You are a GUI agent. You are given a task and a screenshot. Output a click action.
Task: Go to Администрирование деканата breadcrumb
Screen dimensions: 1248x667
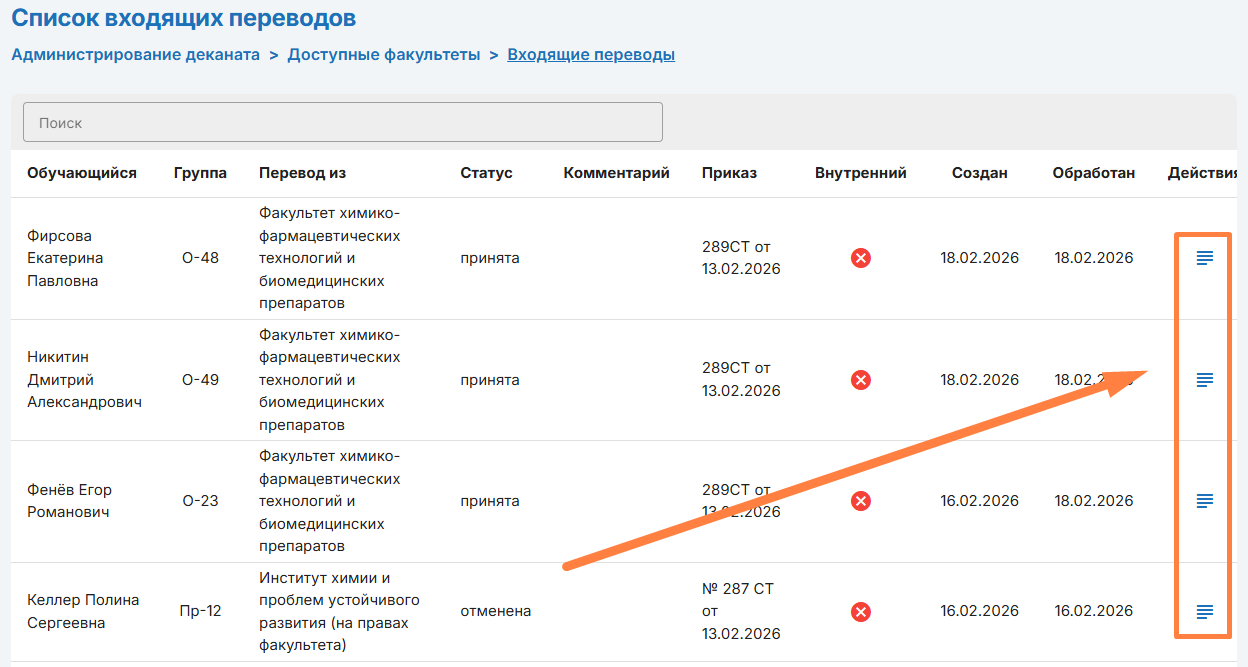click(135, 55)
